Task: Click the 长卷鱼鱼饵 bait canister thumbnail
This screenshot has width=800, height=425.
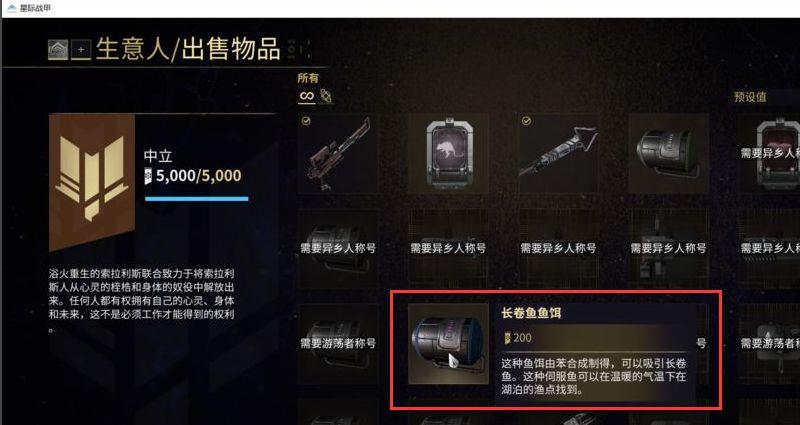Action: pyautogui.click(x=448, y=343)
